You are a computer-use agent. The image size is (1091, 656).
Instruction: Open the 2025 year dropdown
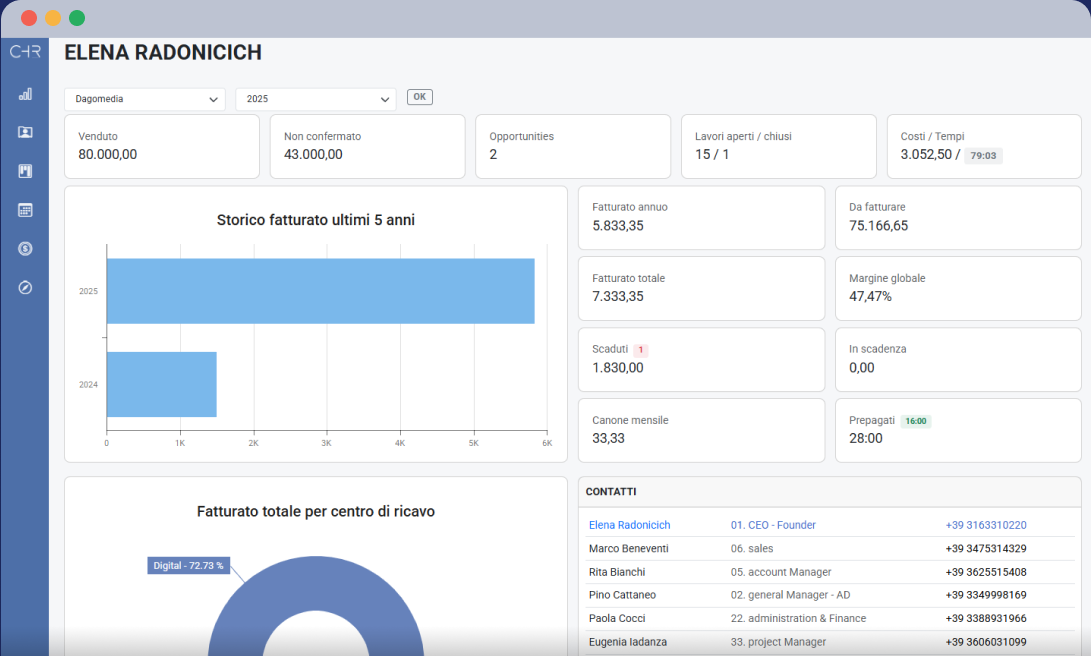tap(315, 99)
